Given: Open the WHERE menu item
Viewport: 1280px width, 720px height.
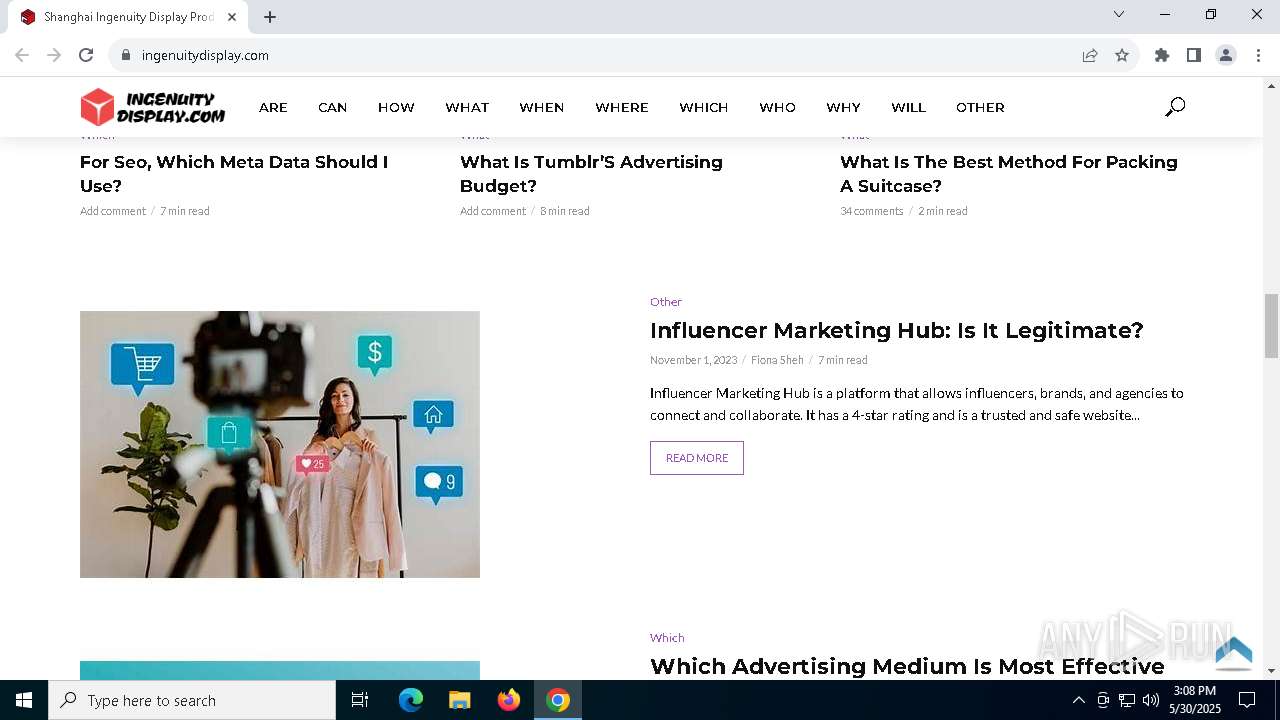Looking at the screenshot, I should click(x=622, y=107).
